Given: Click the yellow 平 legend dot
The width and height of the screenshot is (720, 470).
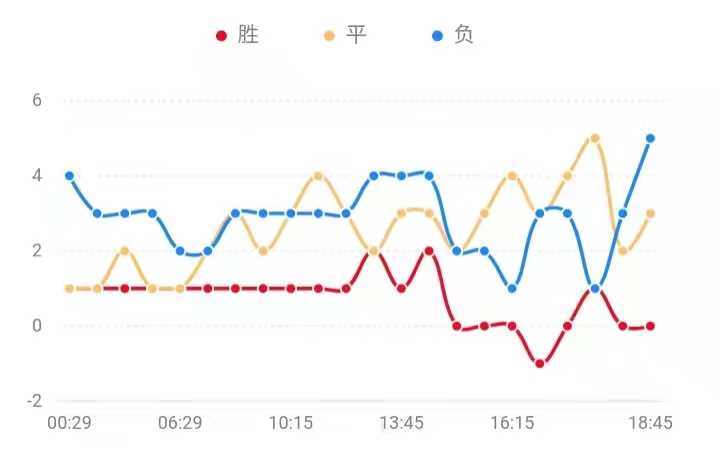Looking at the screenshot, I should 329,36.
